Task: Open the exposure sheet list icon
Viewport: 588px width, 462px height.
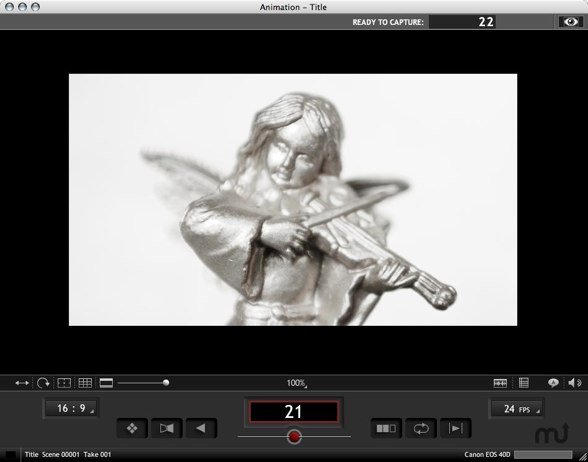Action: (524, 383)
